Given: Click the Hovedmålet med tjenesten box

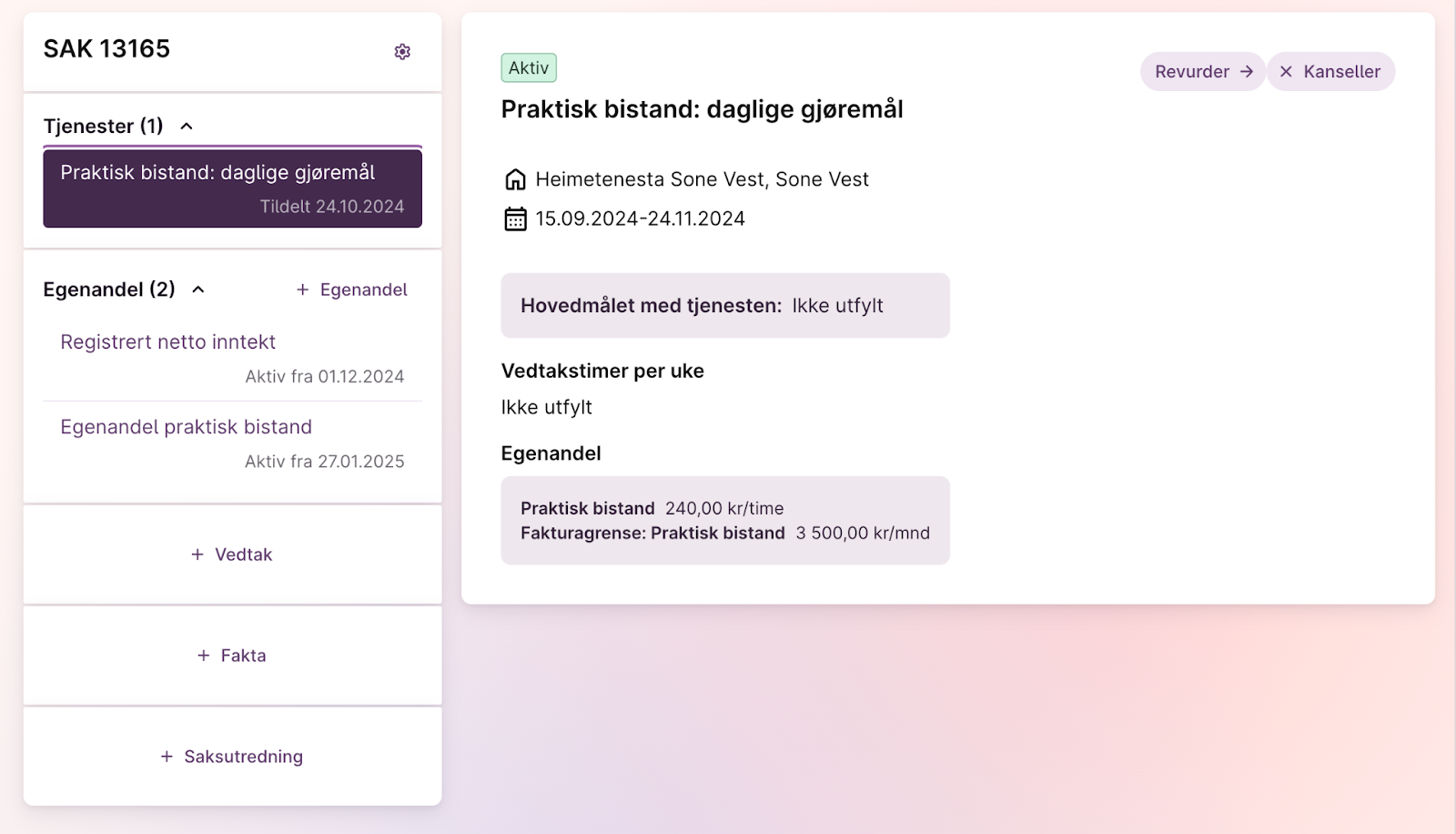Looking at the screenshot, I should tap(724, 306).
